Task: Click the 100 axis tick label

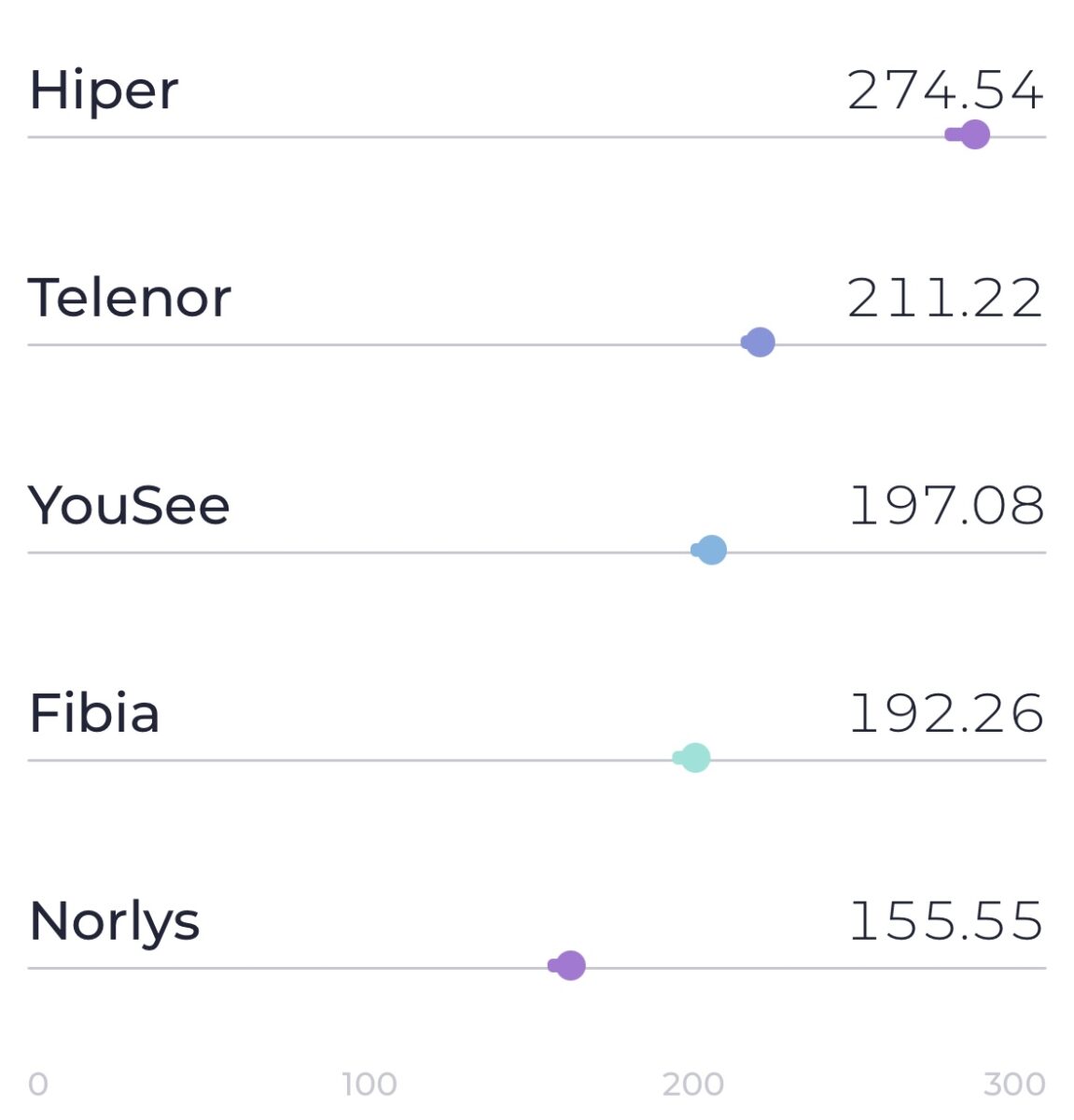Action: point(370,1085)
